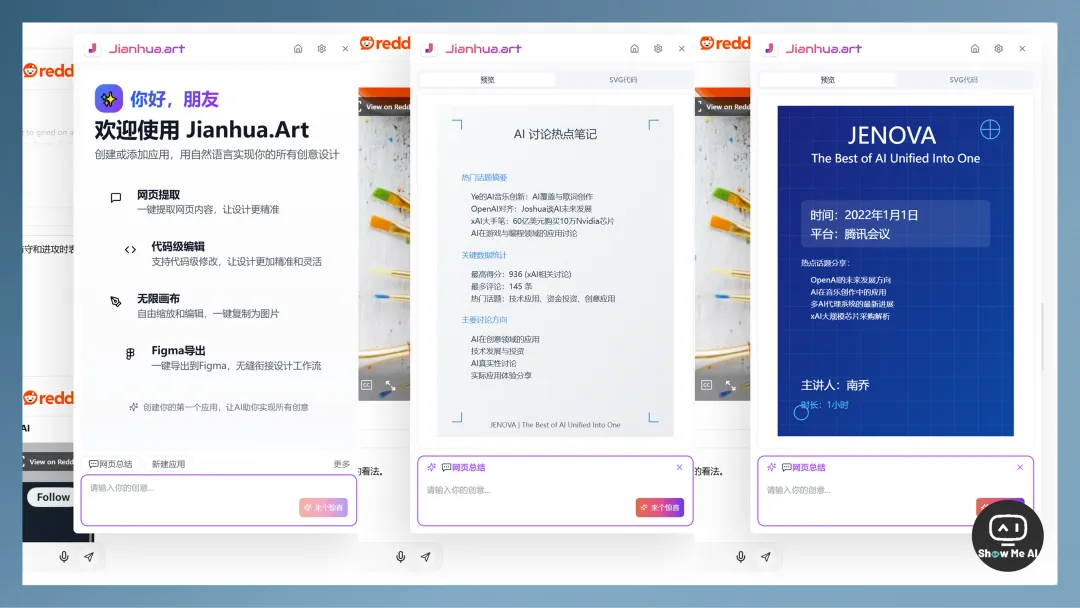1080x608 pixels.
Task: Click the 代码级编辑 code brackets icon
Action: (x=130, y=250)
